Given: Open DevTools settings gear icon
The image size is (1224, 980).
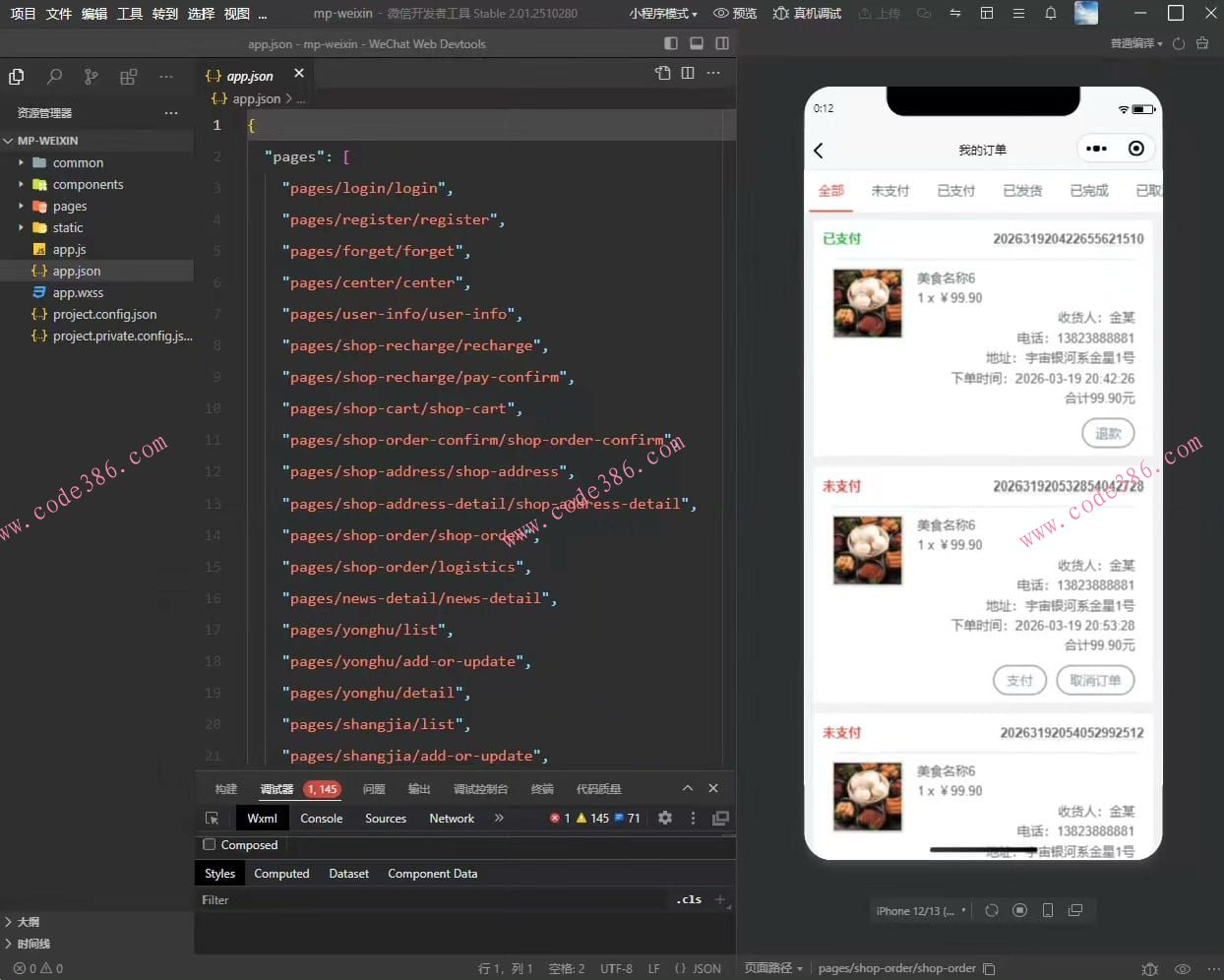Looking at the screenshot, I should [x=665, y=818].
